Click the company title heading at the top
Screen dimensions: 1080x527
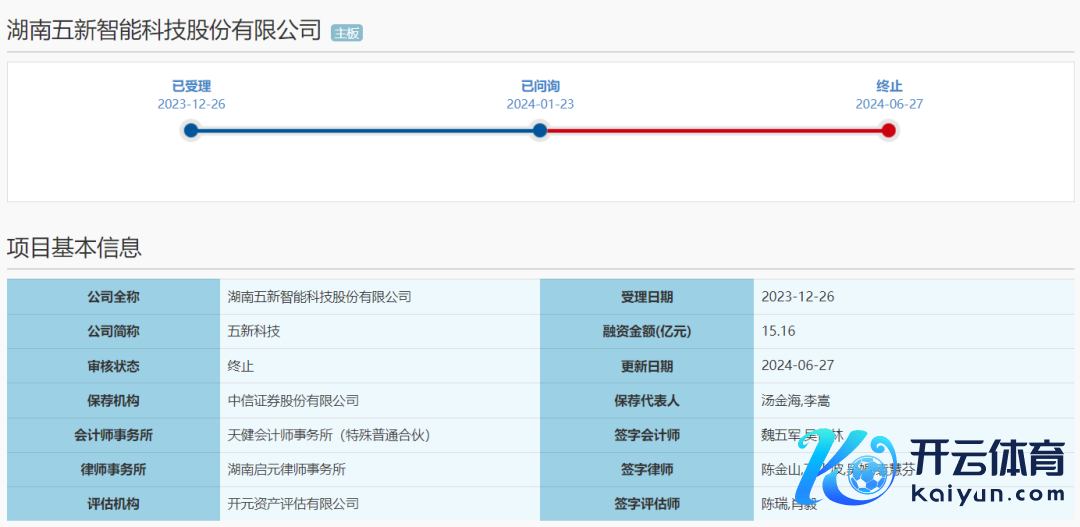(165, 30)
